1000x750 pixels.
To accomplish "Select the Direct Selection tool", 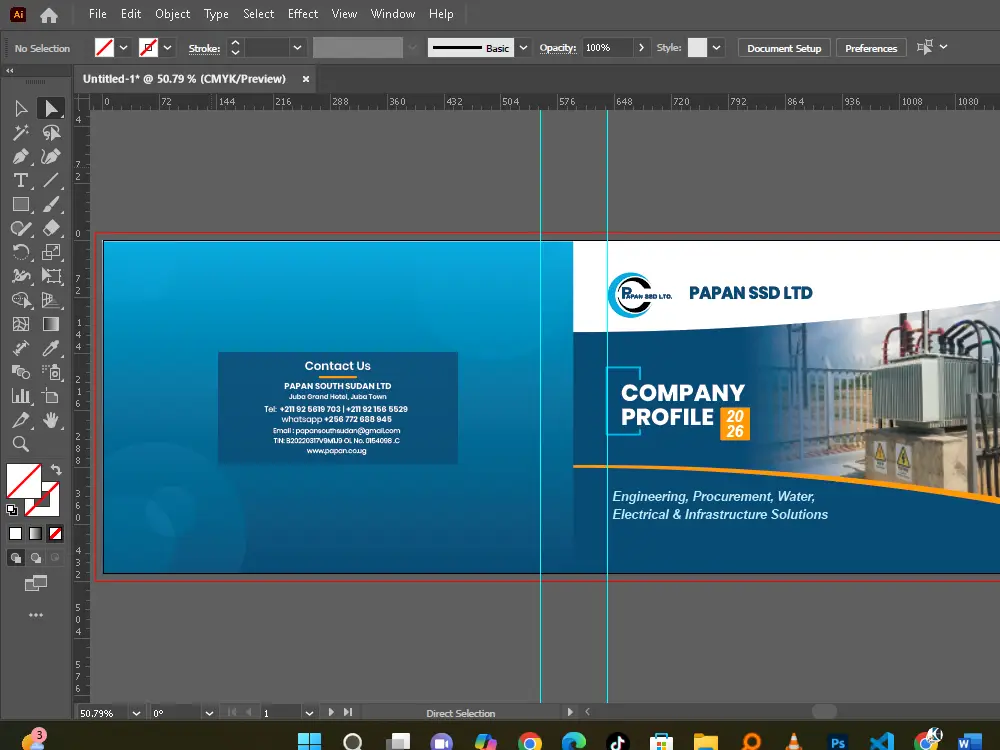I will (x=52, y=108).
